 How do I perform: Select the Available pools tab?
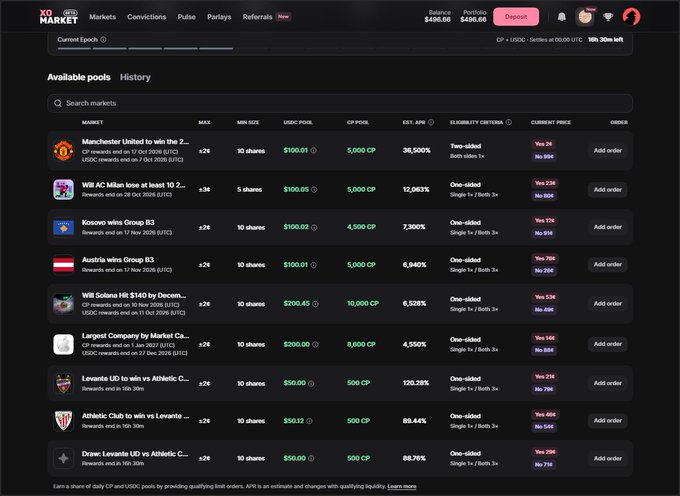click(x=79, y=77)
